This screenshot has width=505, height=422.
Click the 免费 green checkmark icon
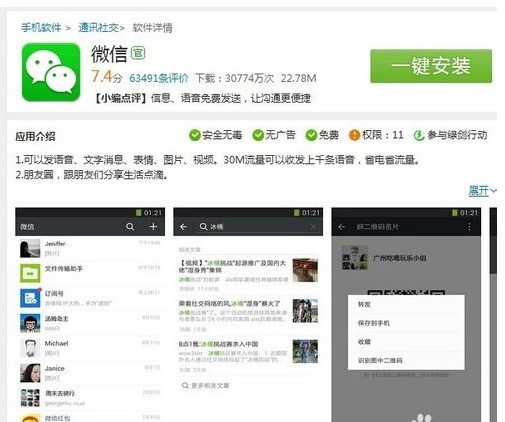311,135
